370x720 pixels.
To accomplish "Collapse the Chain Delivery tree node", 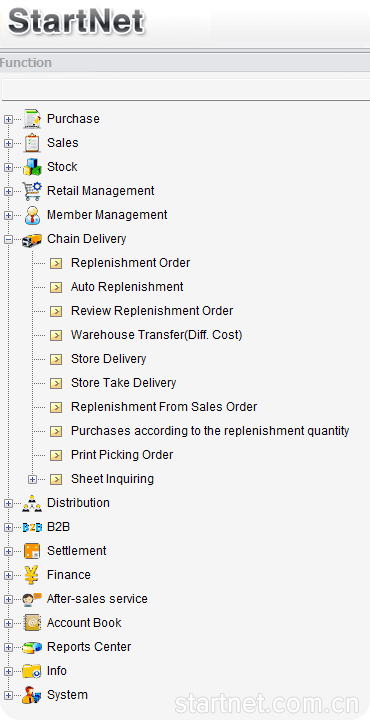I will [x=8, y=239].
